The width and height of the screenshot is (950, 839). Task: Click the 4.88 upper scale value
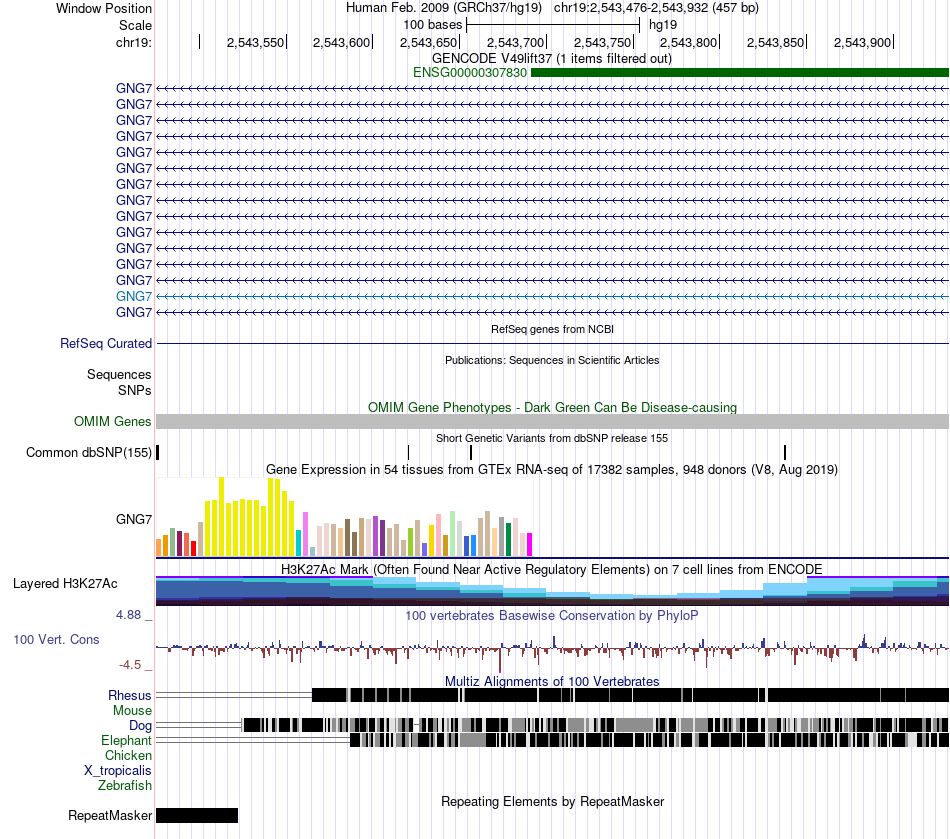click(x=128, y=615)
